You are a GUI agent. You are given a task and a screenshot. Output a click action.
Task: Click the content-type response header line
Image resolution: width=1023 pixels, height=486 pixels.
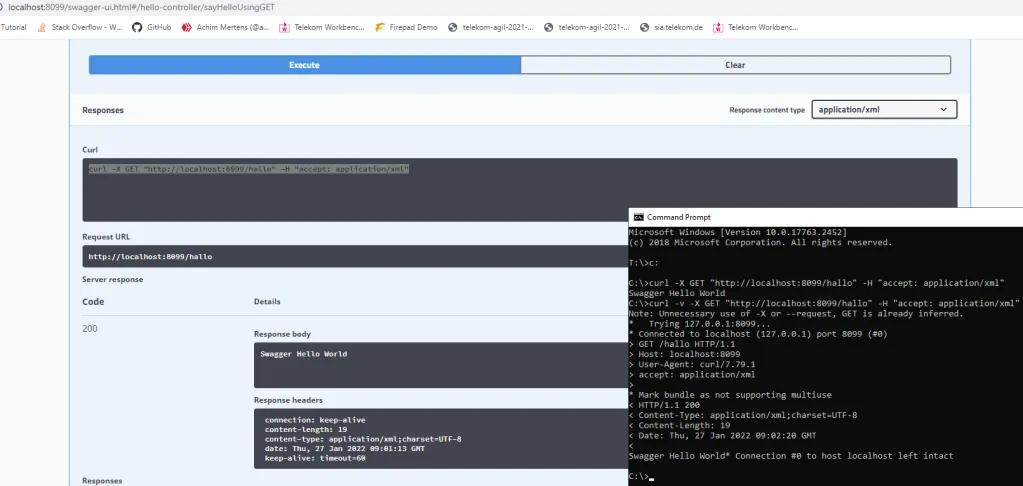coord(363,439)
